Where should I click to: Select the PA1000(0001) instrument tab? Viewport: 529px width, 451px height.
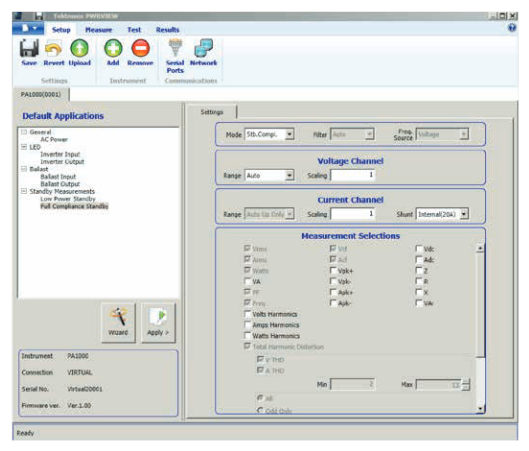[41, 94]
